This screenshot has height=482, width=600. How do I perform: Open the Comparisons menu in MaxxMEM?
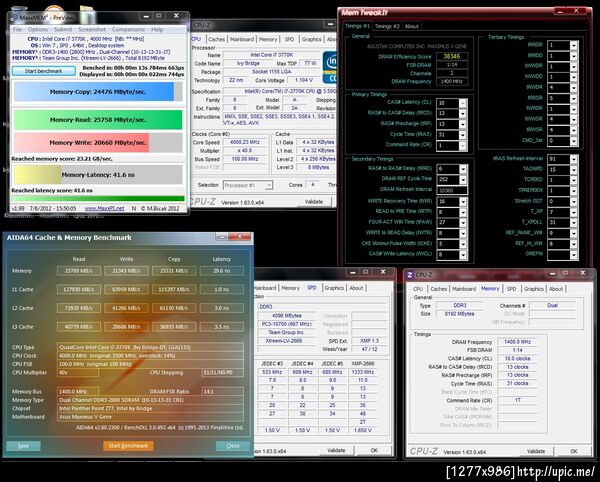[128, 29]
